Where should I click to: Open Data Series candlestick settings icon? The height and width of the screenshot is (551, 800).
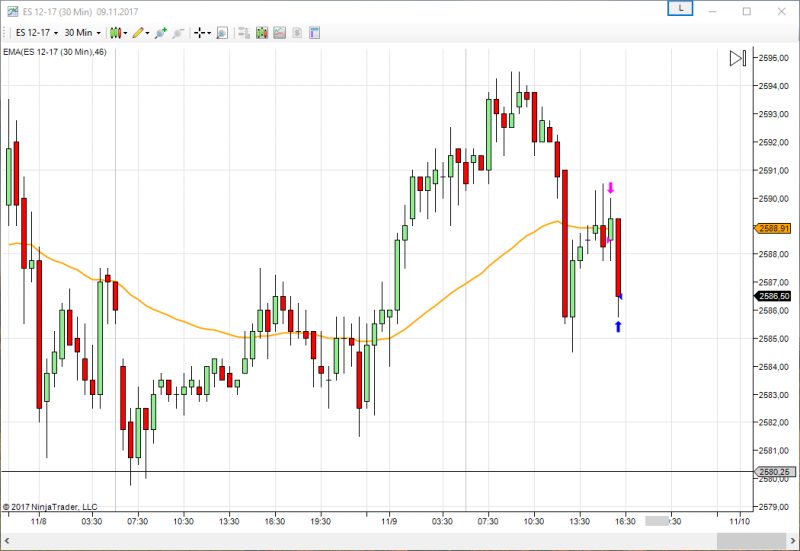click(262, 33)
